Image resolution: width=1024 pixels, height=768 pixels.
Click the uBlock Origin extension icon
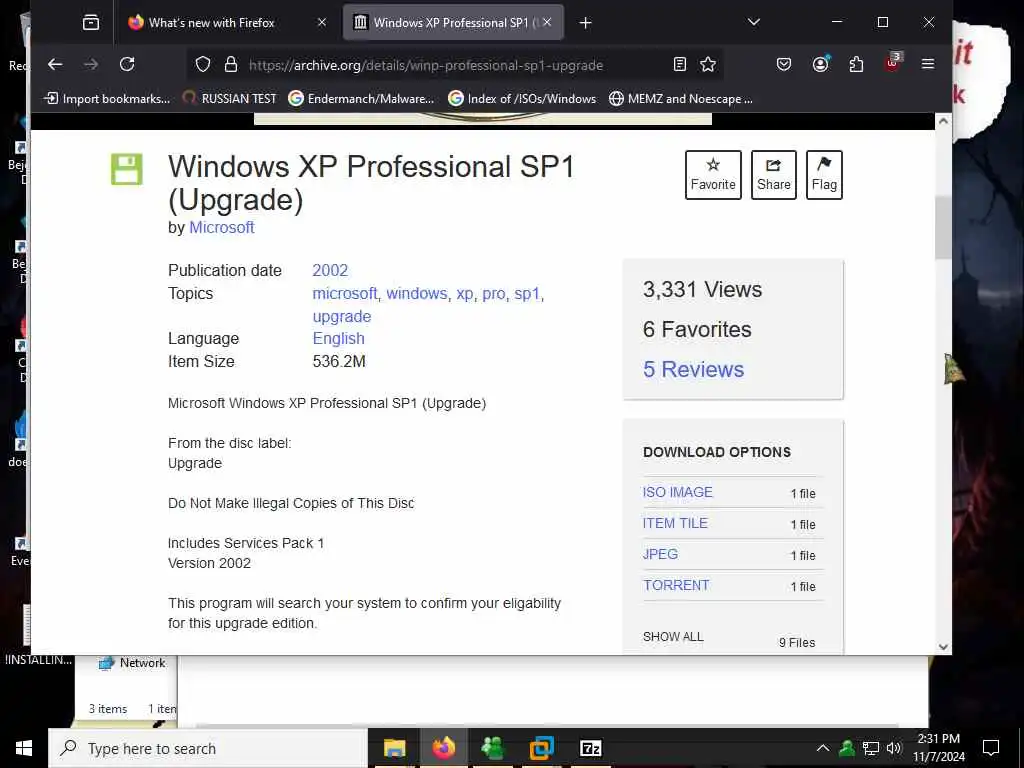[x=892, y=63]
